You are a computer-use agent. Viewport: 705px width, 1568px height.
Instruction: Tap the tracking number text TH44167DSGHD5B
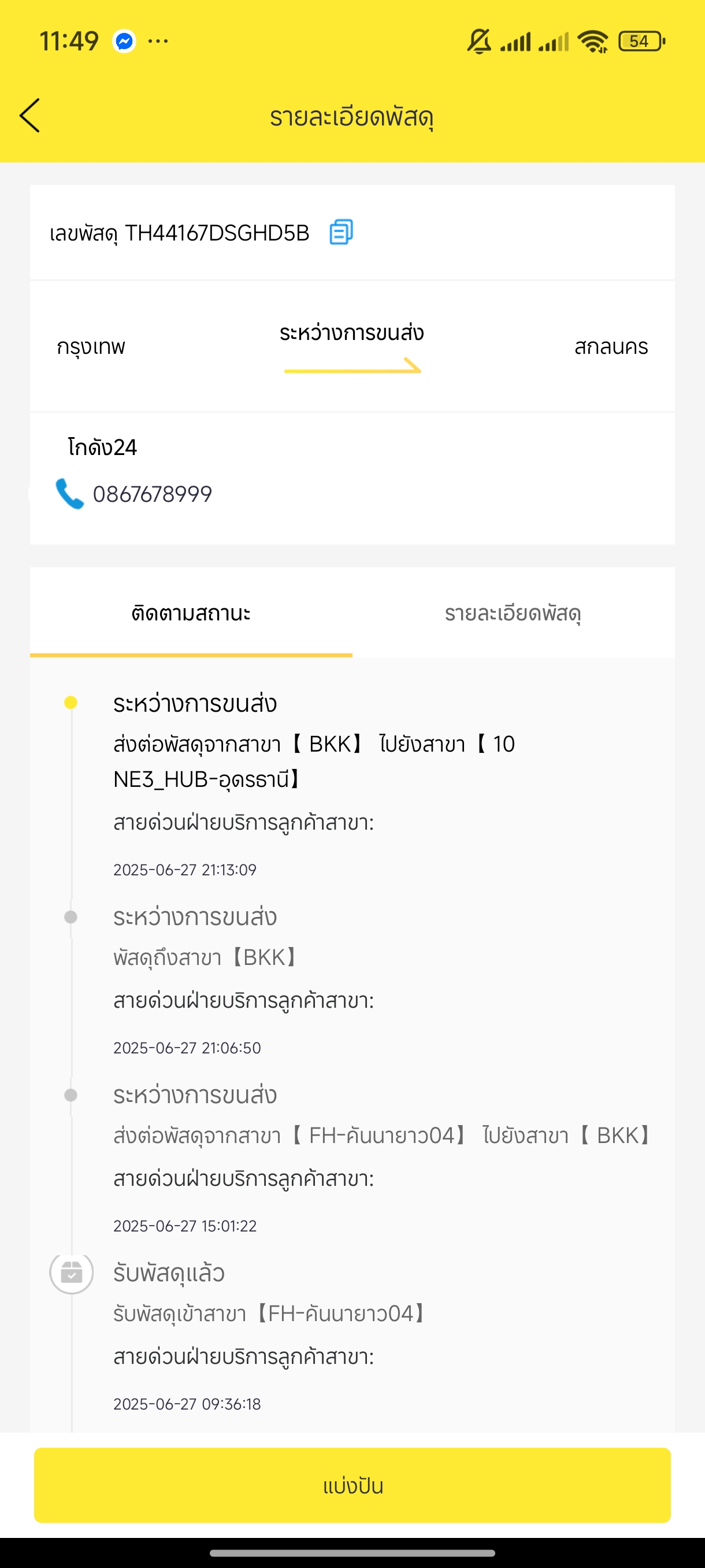pos(217,233)
